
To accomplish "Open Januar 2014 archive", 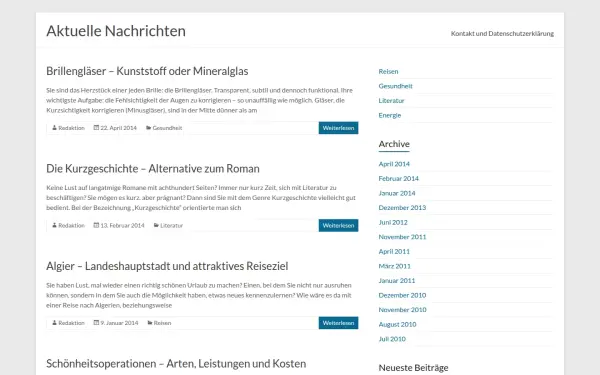I will tap(397, 193).
